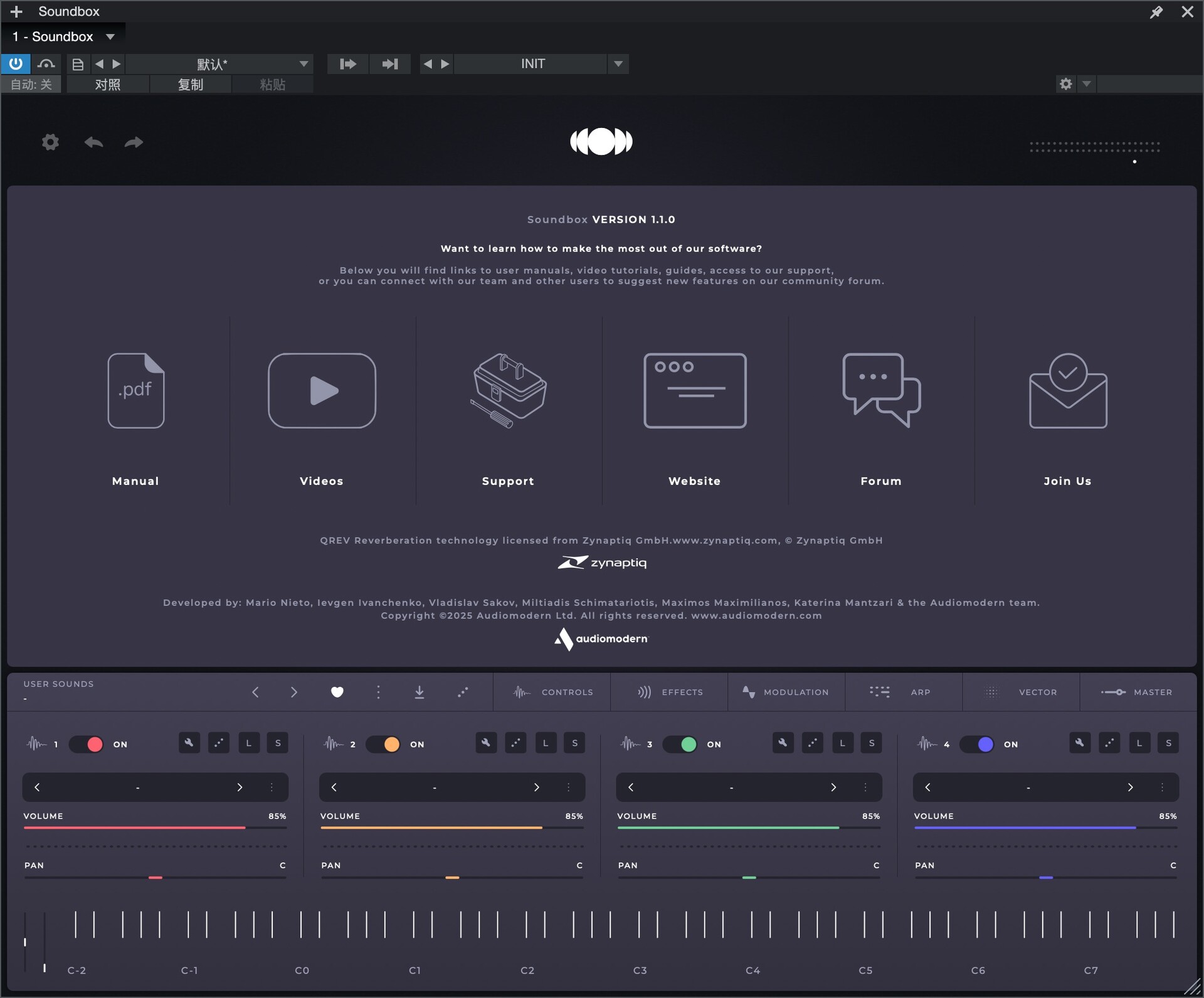The width and height of the screenshot is (1204, 998).
Task: Toggle layer 1 L lock button
Action: pos(249,743)
